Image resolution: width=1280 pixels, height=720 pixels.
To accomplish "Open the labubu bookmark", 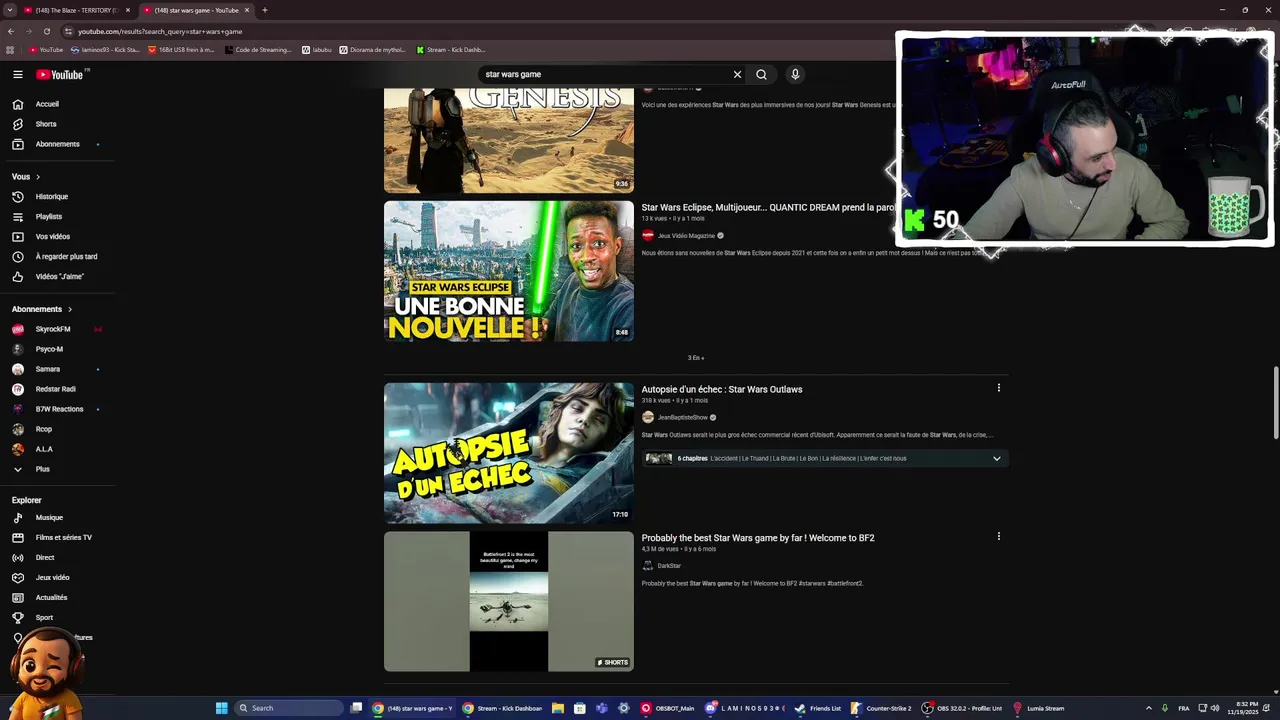I will (x=317, y=49).
